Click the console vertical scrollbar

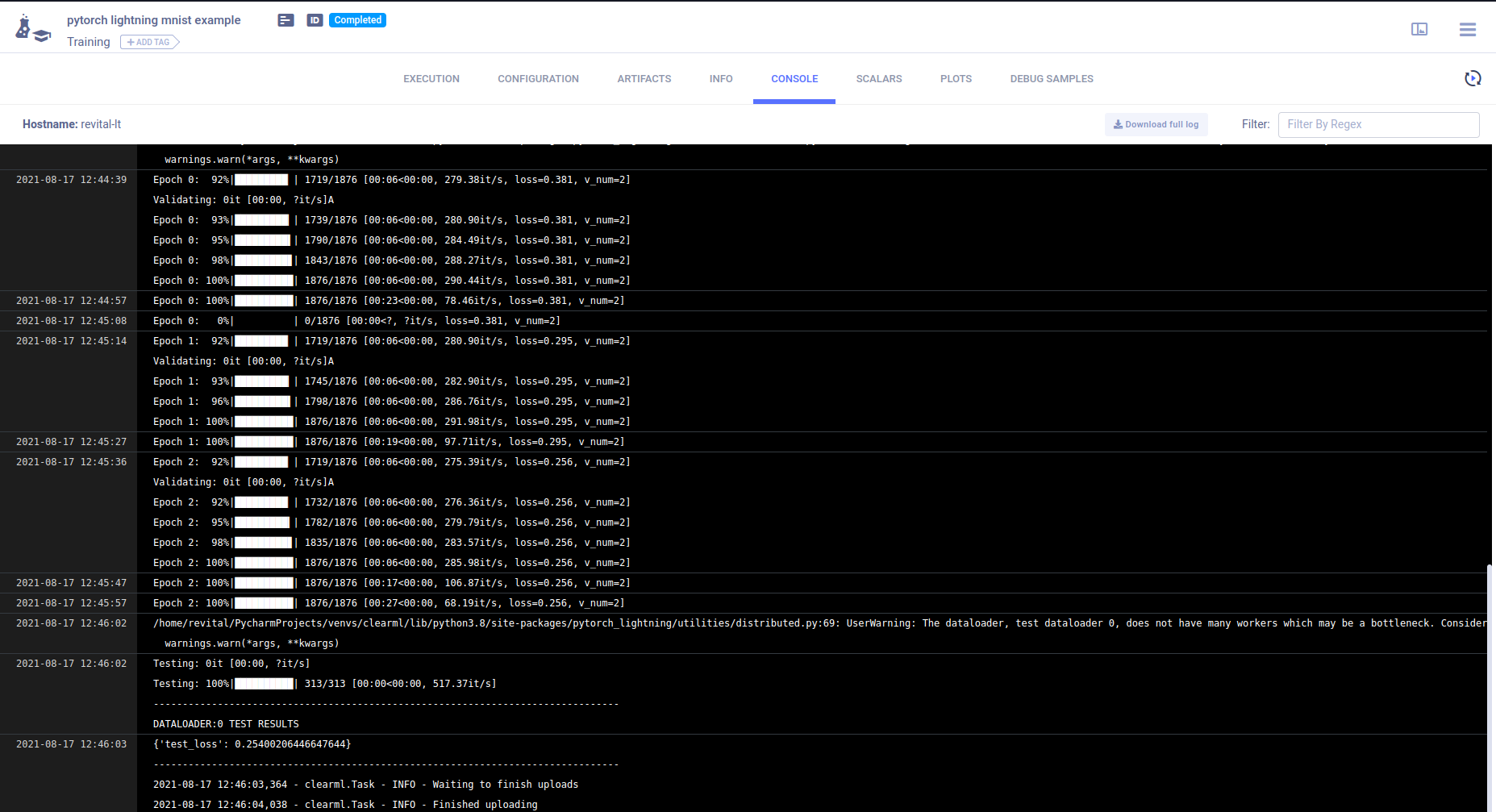[x=1489, y=685]
